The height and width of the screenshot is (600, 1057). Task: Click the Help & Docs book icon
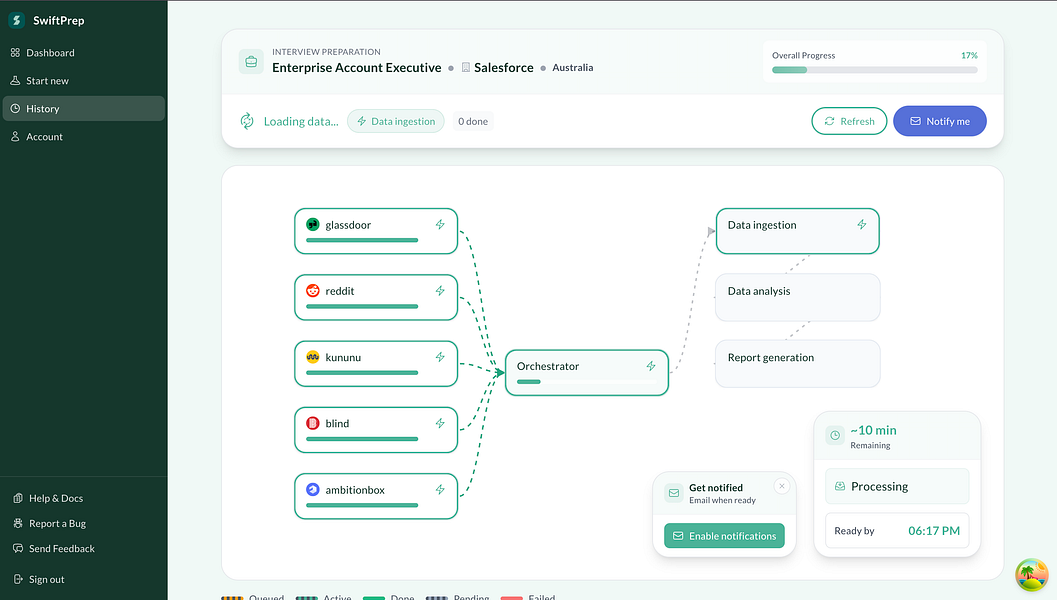click(x=18, y=498)
